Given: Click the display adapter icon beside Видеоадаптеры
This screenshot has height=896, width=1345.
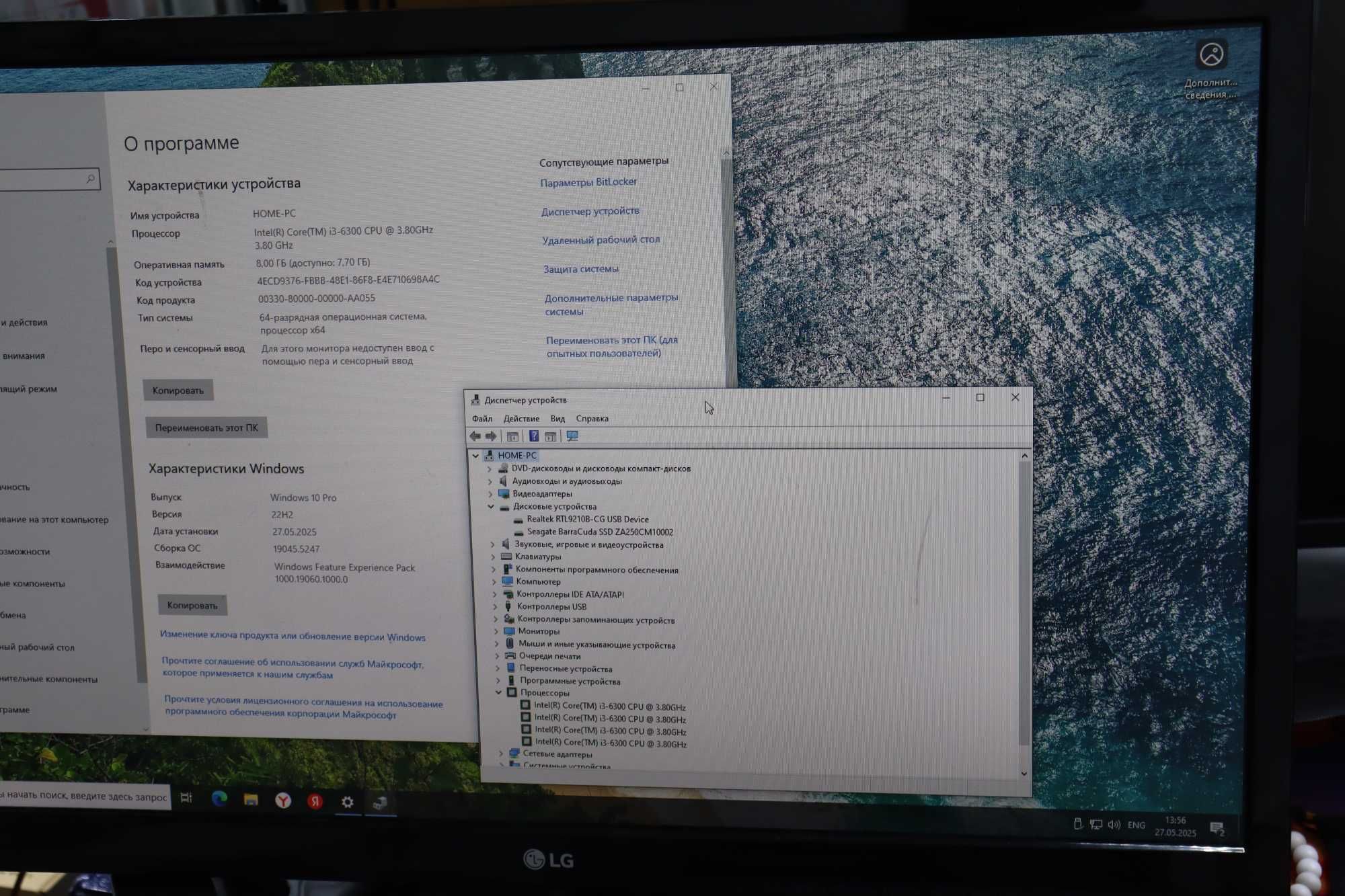Looking at the screenshot, I should [x=504, y=493].
